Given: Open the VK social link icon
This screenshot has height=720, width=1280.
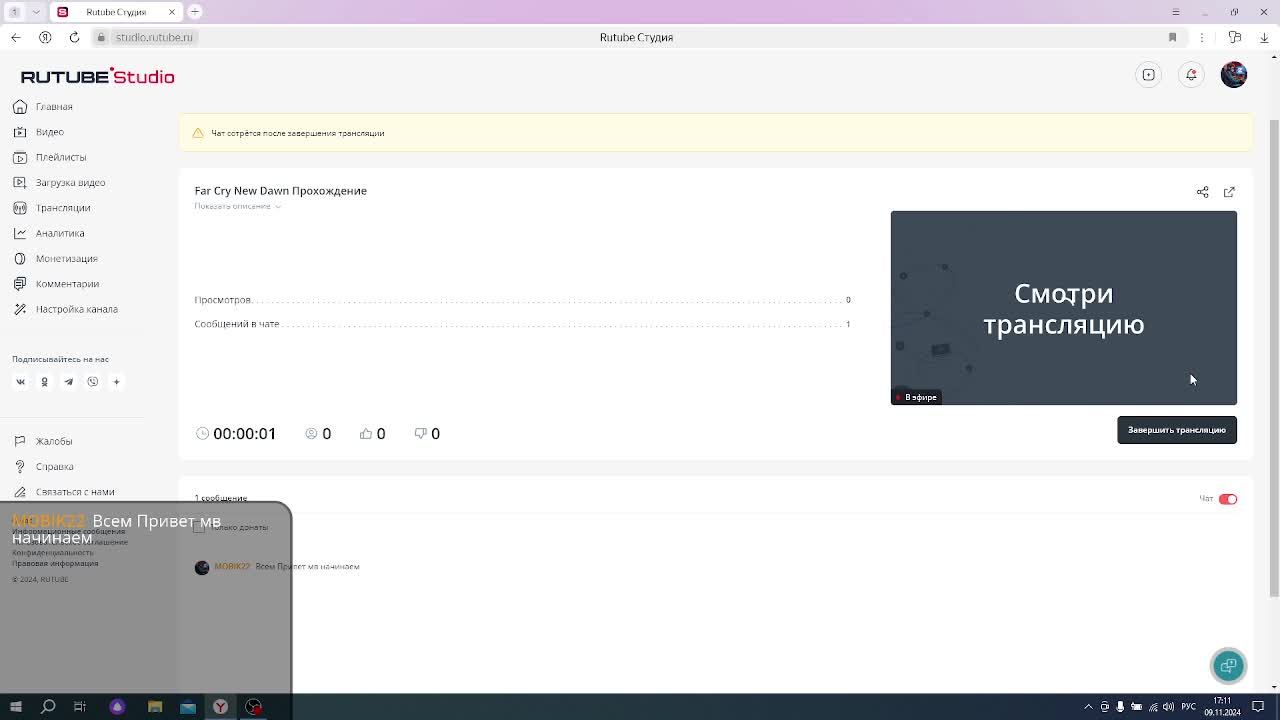Looking at the screenshot, I should [20, 381].
